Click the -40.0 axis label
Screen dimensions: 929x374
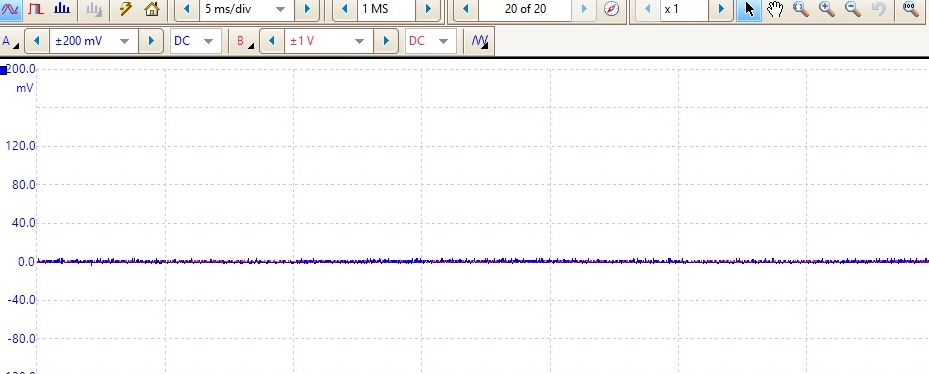pyautogui.click(x=23, y=300)
